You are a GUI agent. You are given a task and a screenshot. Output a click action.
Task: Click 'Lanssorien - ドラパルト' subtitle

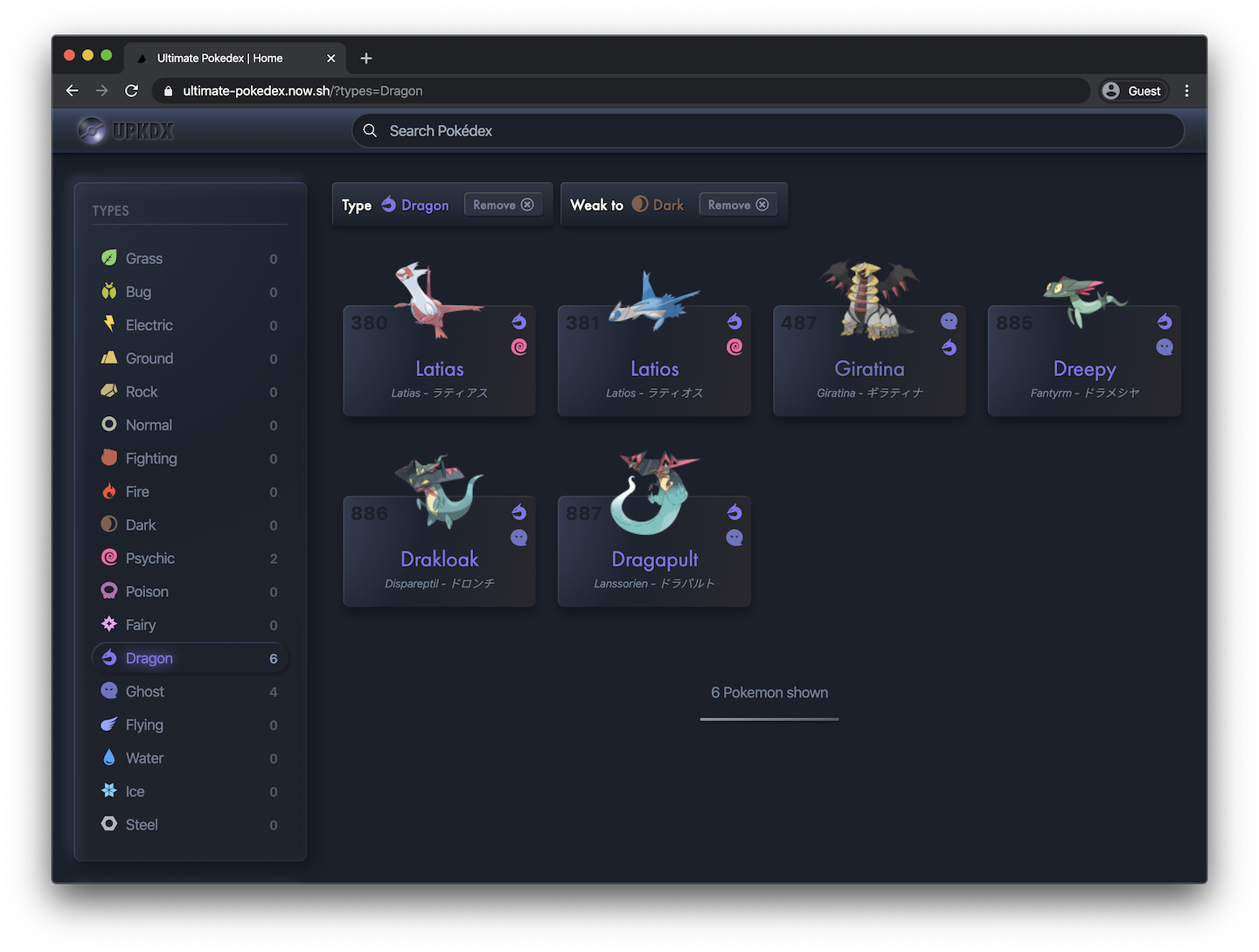(655, 583)
